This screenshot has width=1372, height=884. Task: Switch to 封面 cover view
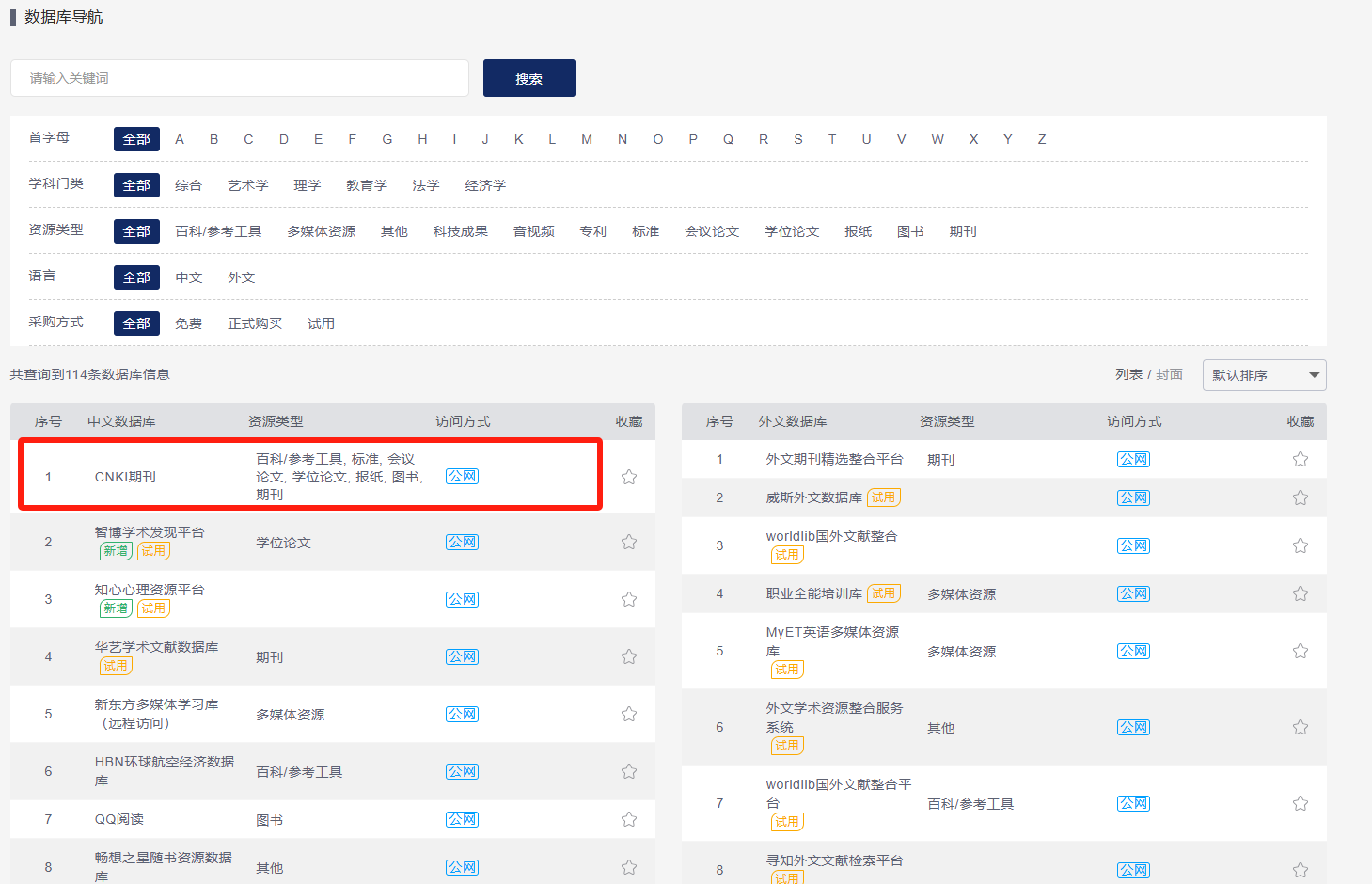[1169, 374]
